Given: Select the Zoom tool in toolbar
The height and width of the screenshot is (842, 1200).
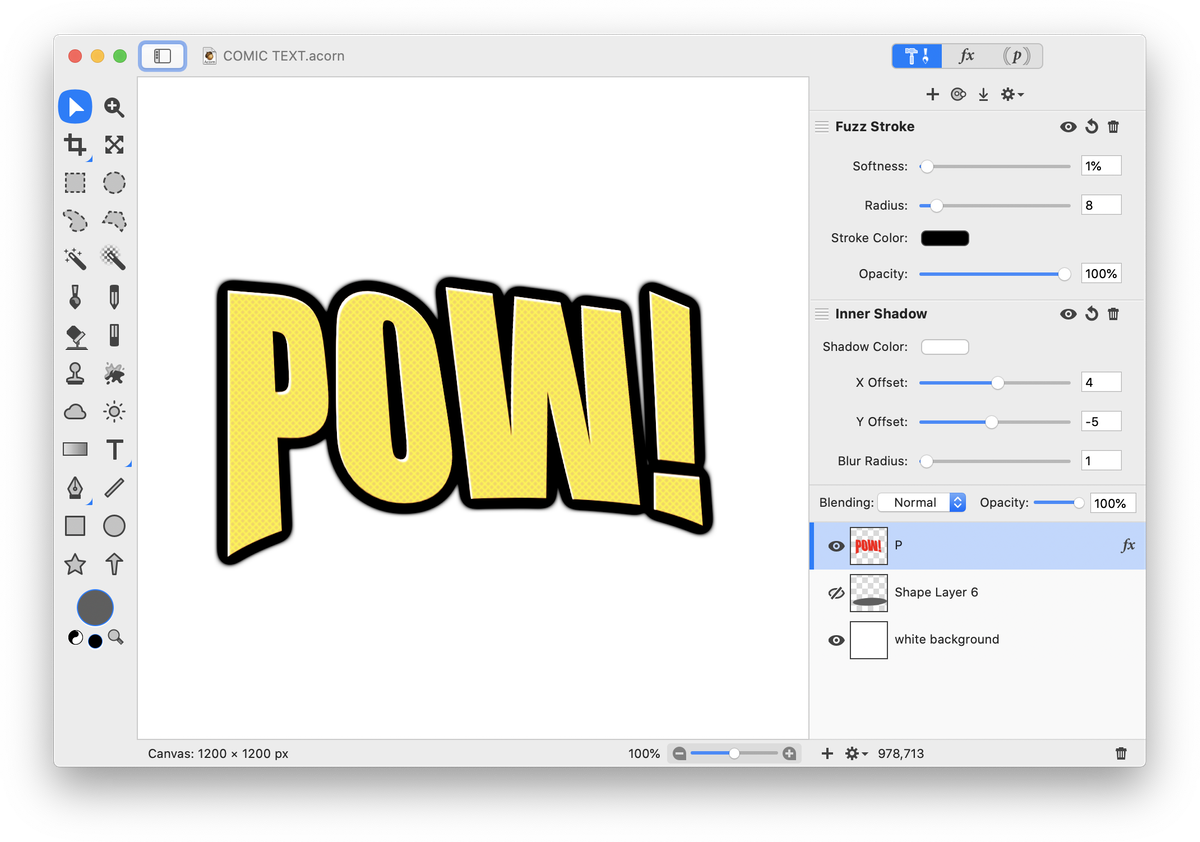Looking at the screenshot, I should tap(114, 107).
